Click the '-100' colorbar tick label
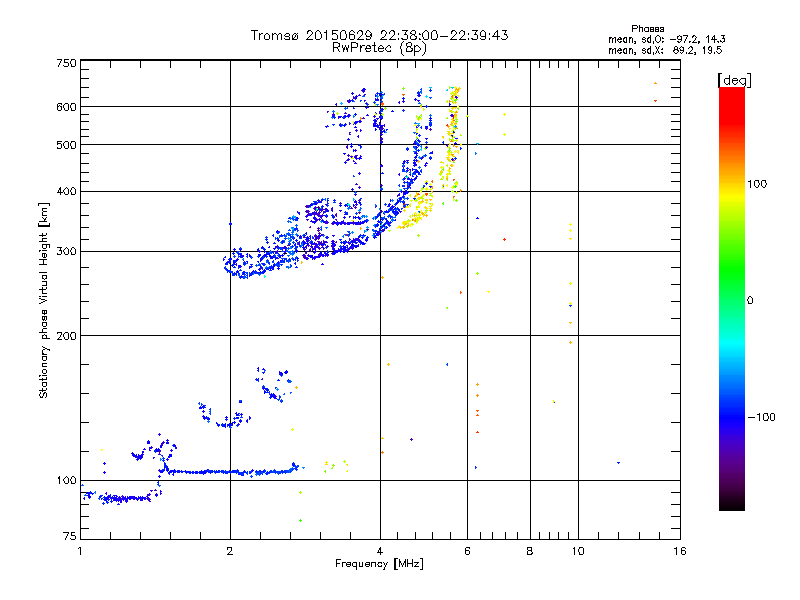Image resolution: width=800 pixels, height=600 pixels. tap(761, 417)
